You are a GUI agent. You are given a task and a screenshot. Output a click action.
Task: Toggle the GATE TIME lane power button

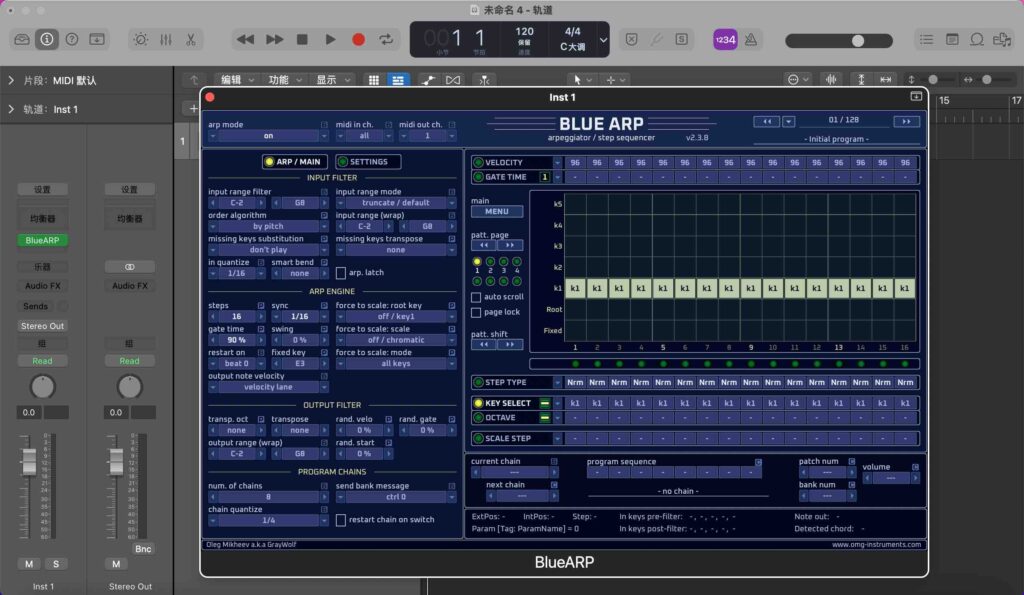coord(479,177)
